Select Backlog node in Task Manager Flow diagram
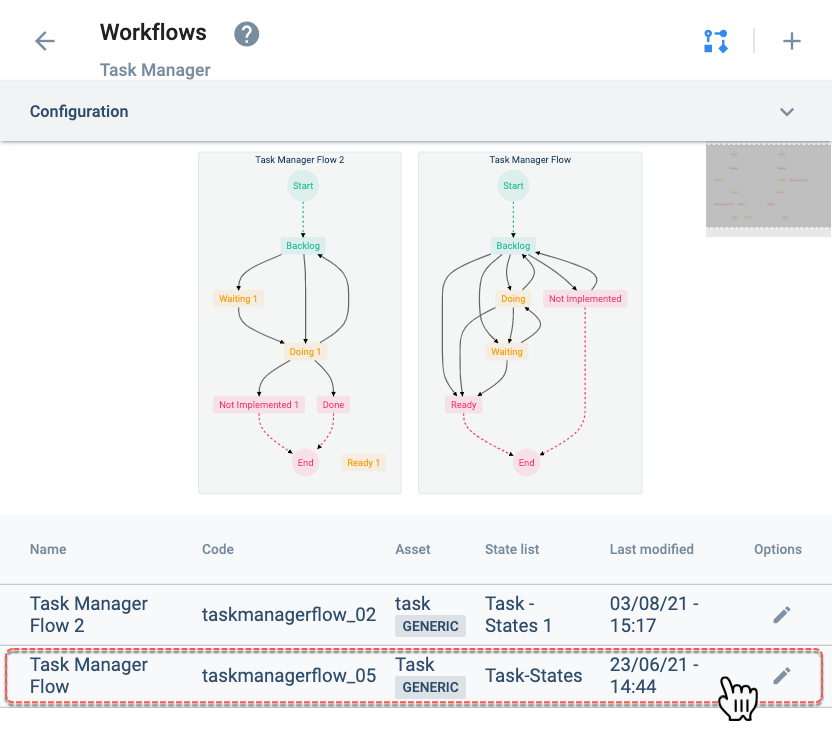Screen dimensions: 832x743 pyautogui.click(x=513, y=246)
